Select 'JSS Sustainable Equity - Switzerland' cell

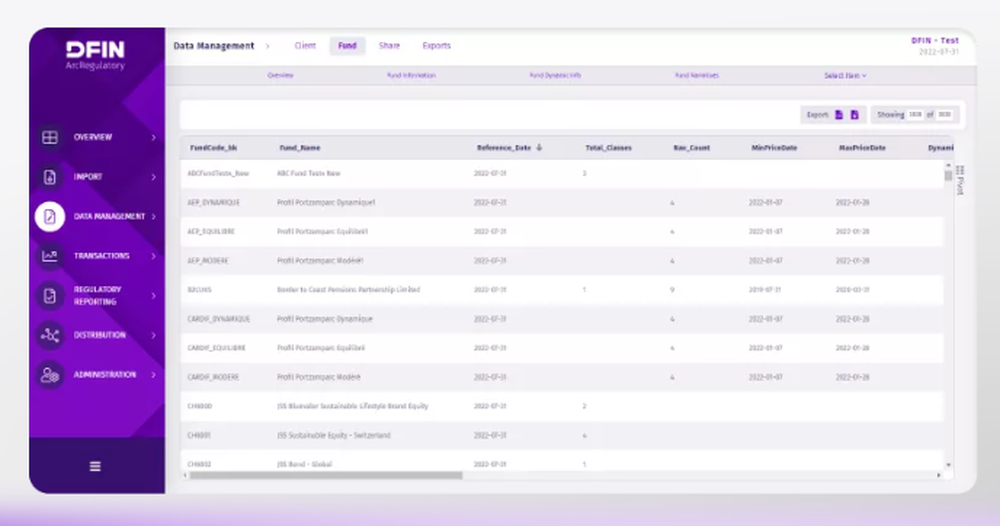[334, 435]
